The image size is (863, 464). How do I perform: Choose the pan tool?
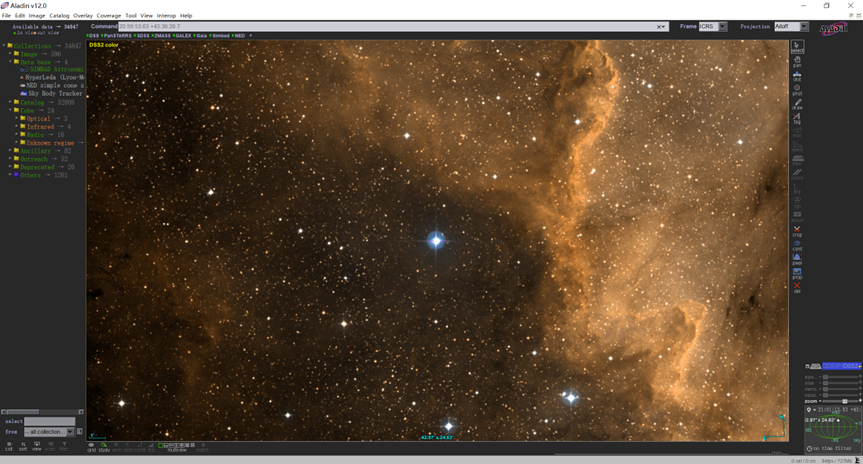pos(797,61)
